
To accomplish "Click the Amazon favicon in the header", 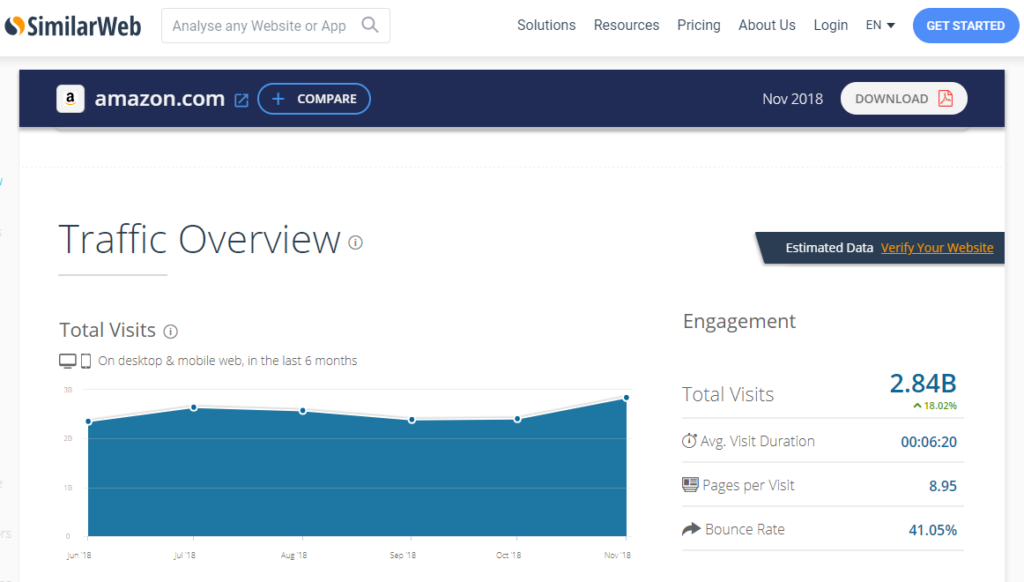I will pos(71,99).
